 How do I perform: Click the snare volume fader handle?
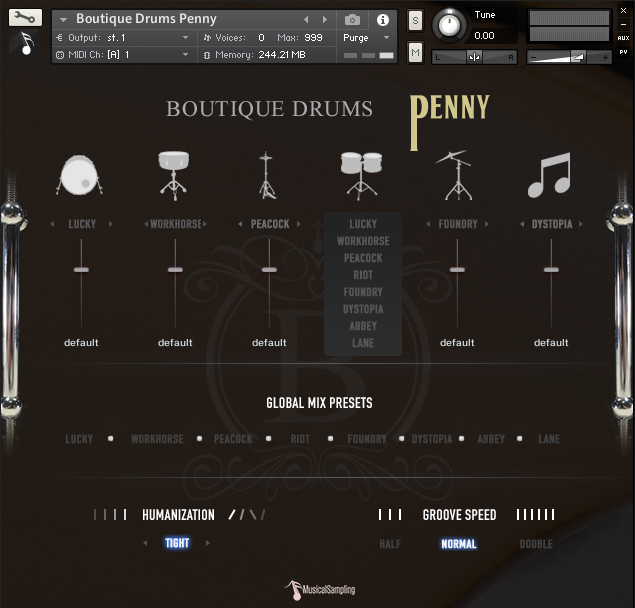175,270
